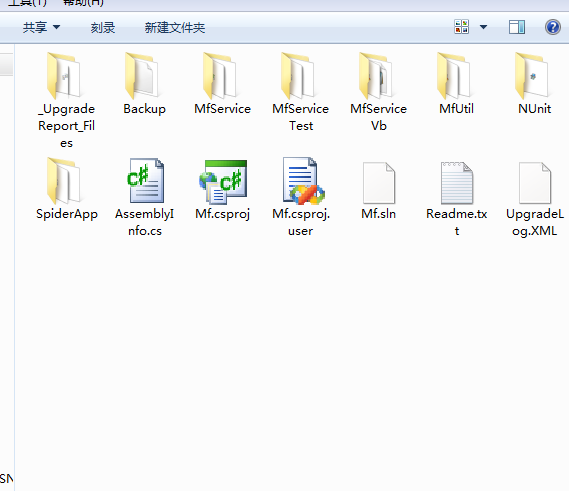Click the NUnit name label

pos(535,109)
